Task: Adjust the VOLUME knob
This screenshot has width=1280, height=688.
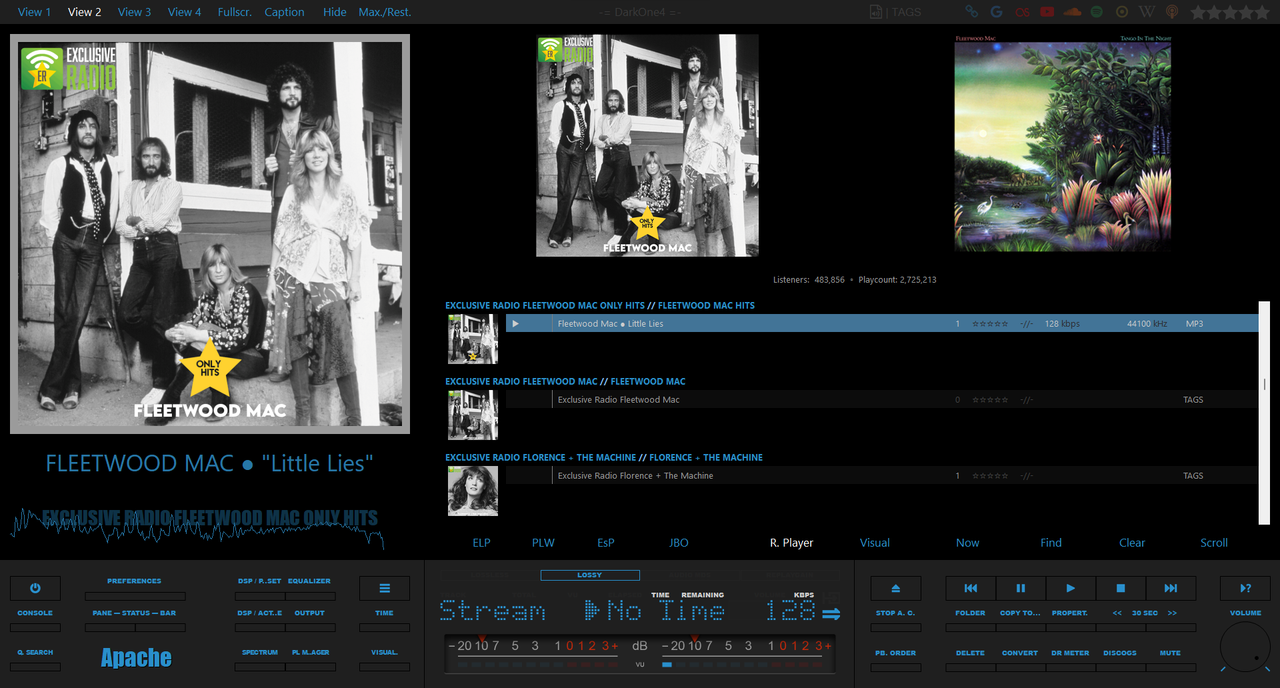Action: tap(1245, 646)
